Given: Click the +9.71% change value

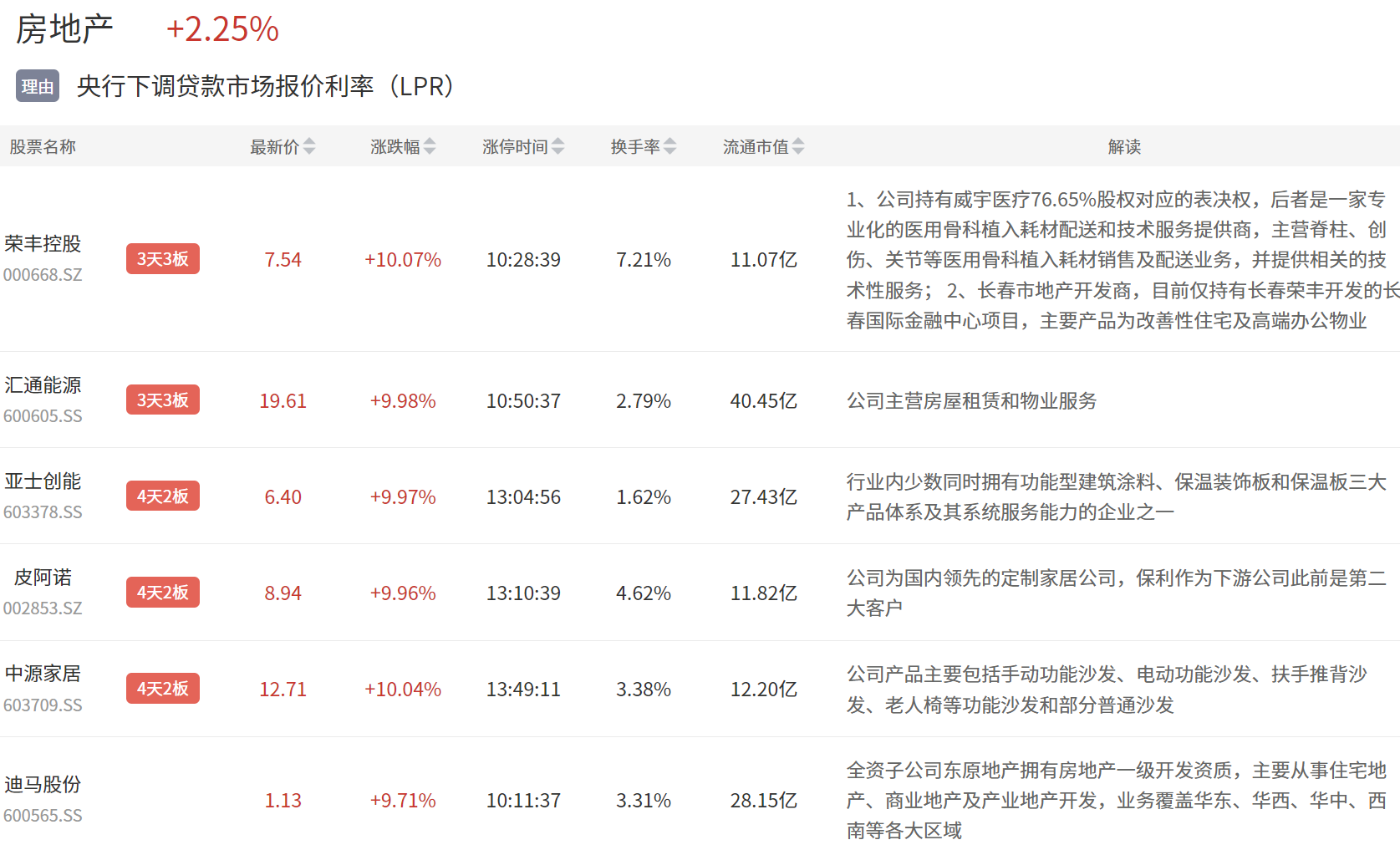Looking at the screenshot, I should 403,801.
